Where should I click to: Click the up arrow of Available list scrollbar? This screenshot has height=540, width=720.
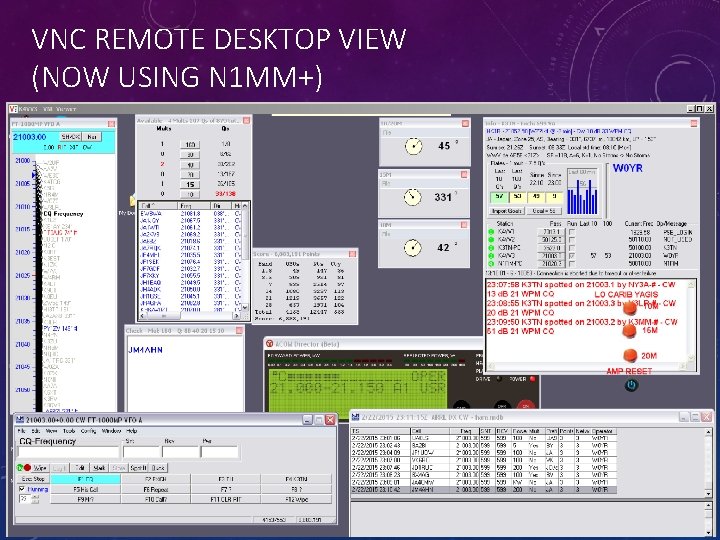[x=245, y=206]
